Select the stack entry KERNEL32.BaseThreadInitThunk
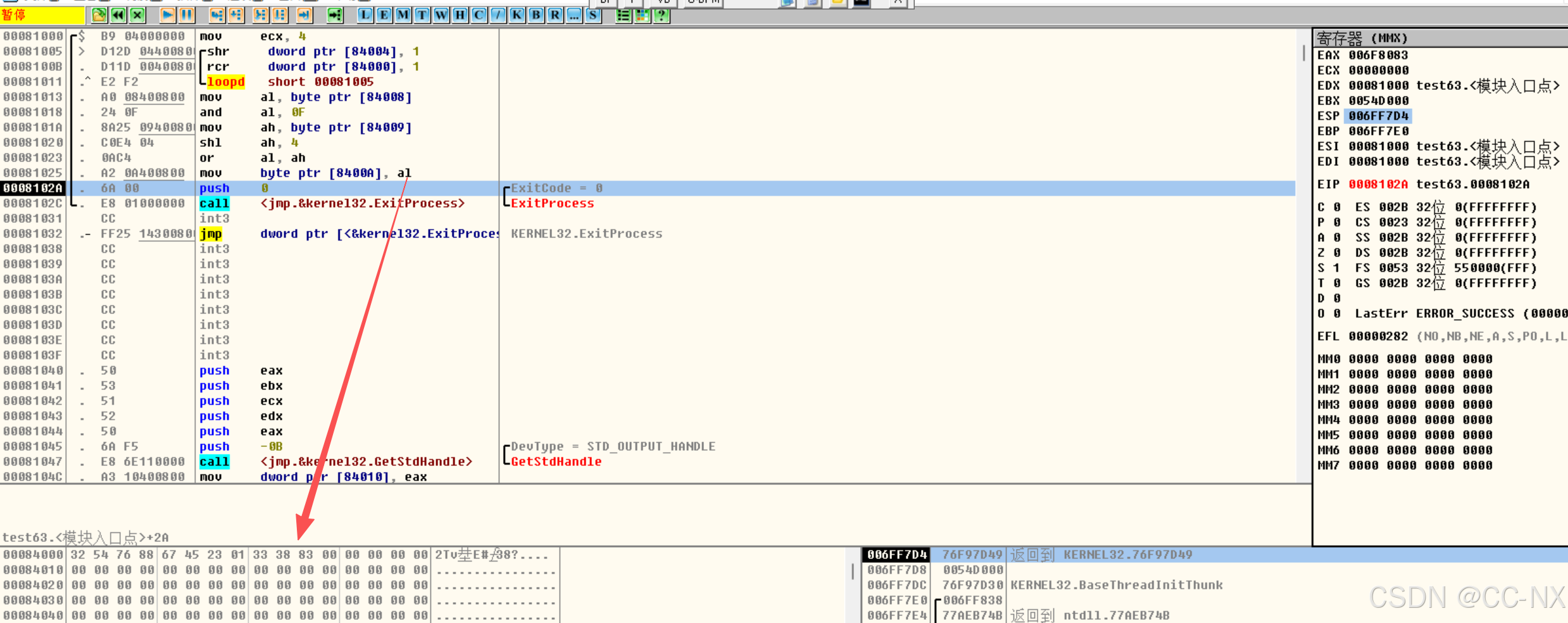1568x623 pixels. coord(1214,585)
